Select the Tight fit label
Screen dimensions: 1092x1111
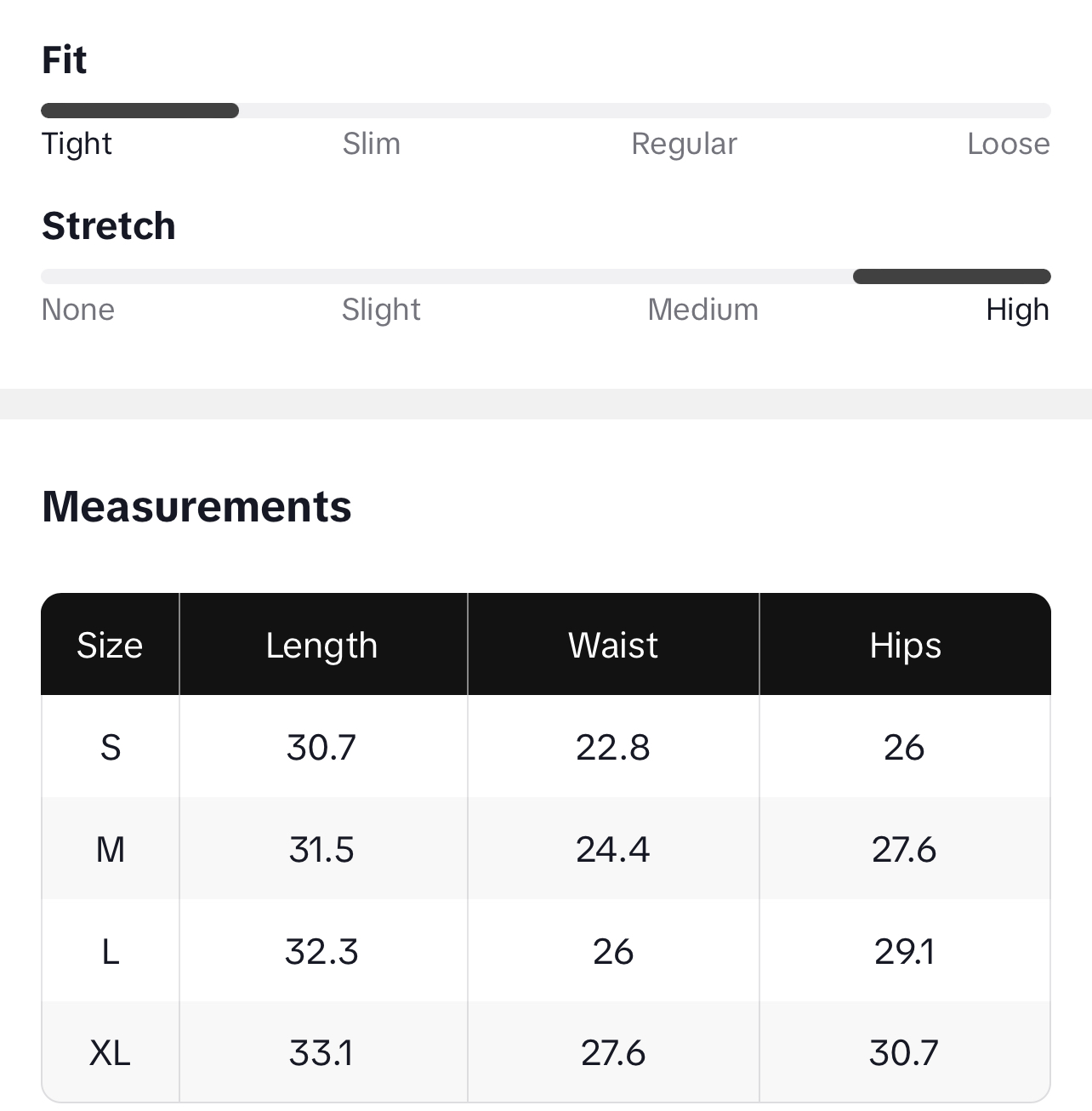(x=77, y=144)
